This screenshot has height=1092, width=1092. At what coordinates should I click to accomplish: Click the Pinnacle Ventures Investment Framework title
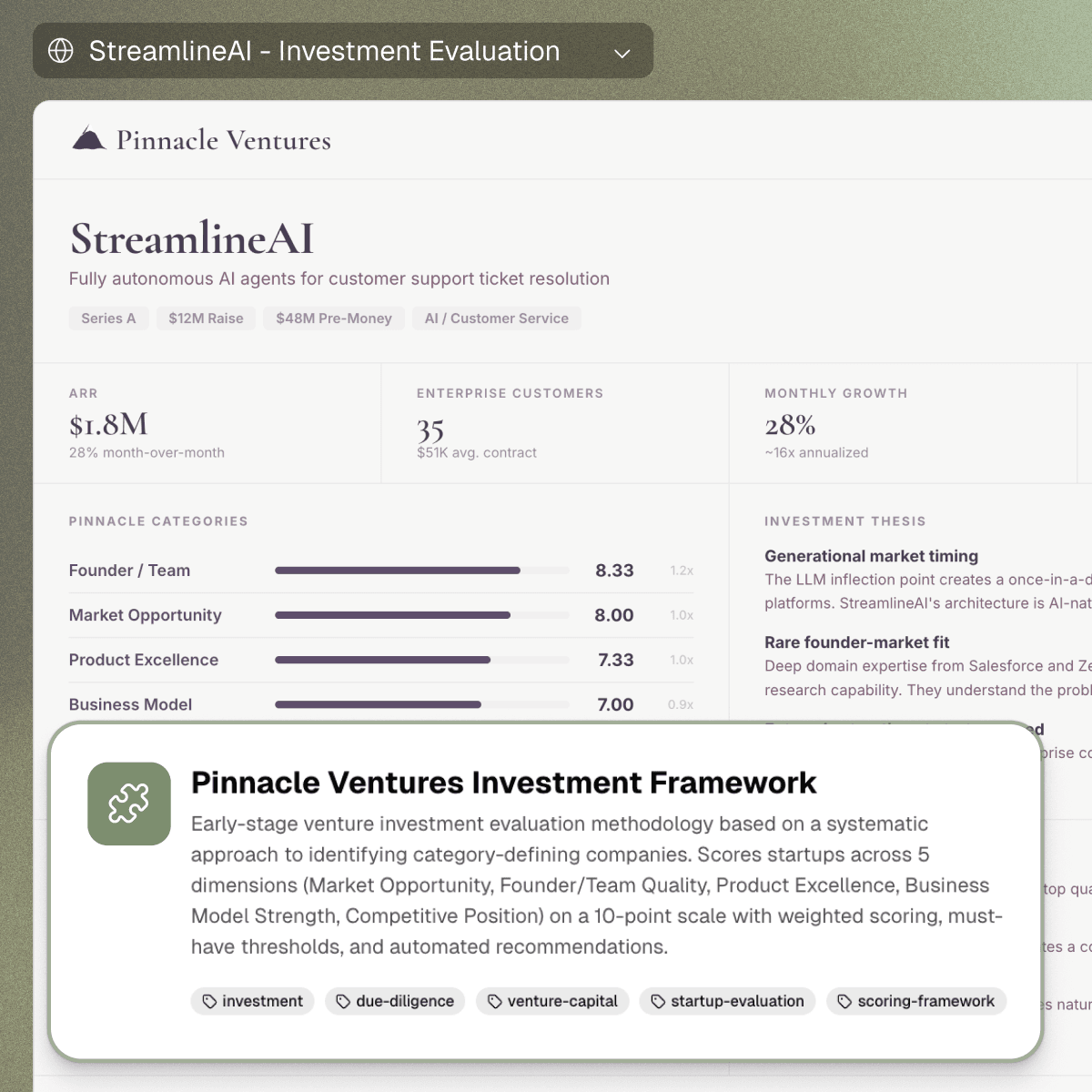coord(503,783)
